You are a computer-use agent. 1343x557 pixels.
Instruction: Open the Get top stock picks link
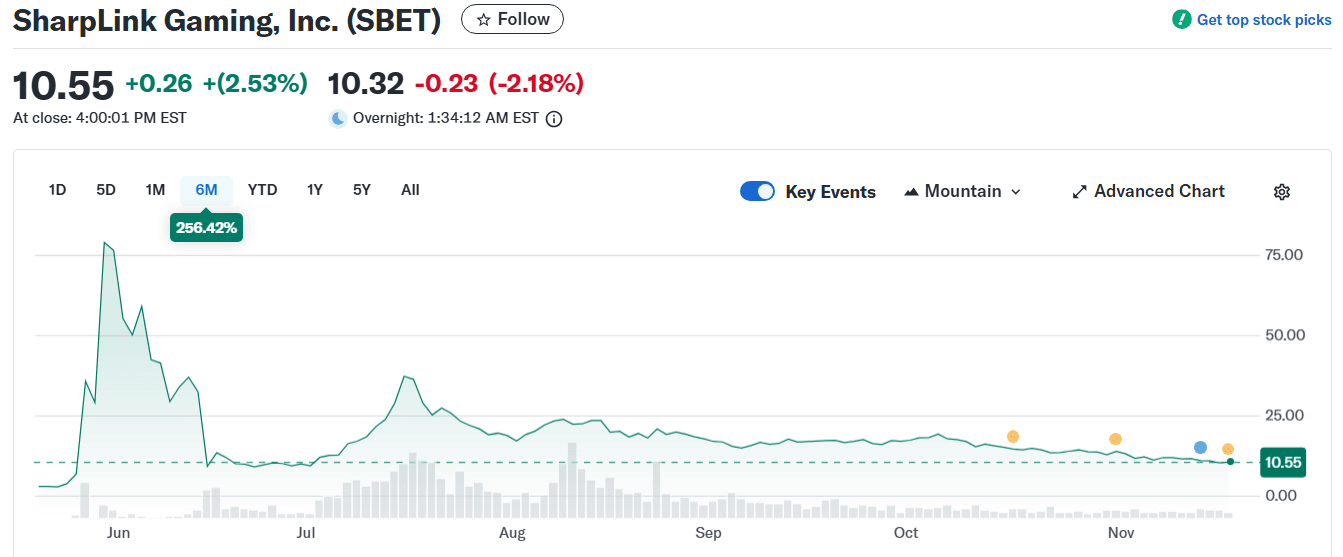point(1264,20)
